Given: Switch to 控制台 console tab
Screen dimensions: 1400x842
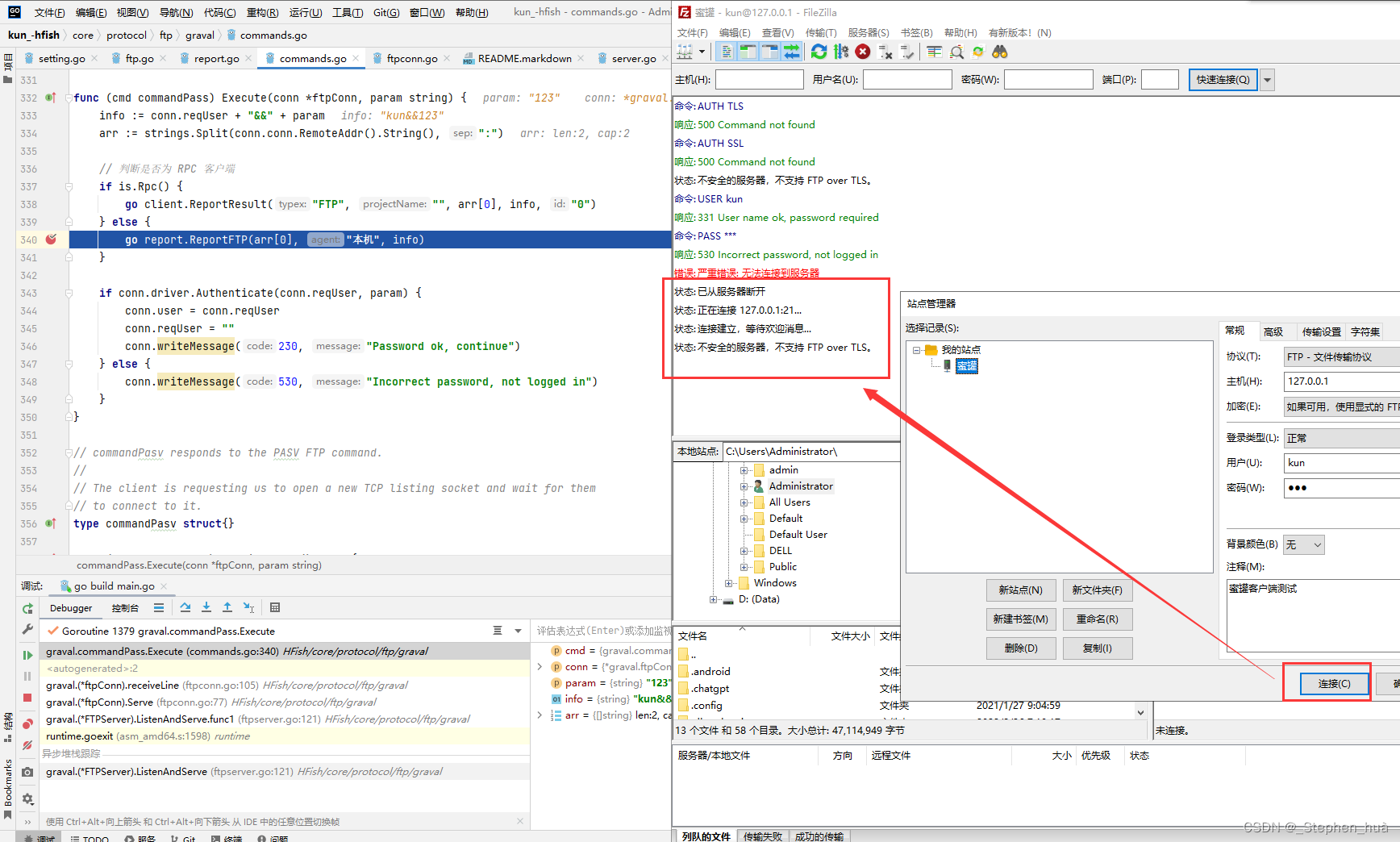Looking at the screenshot, I should (125, 608).
